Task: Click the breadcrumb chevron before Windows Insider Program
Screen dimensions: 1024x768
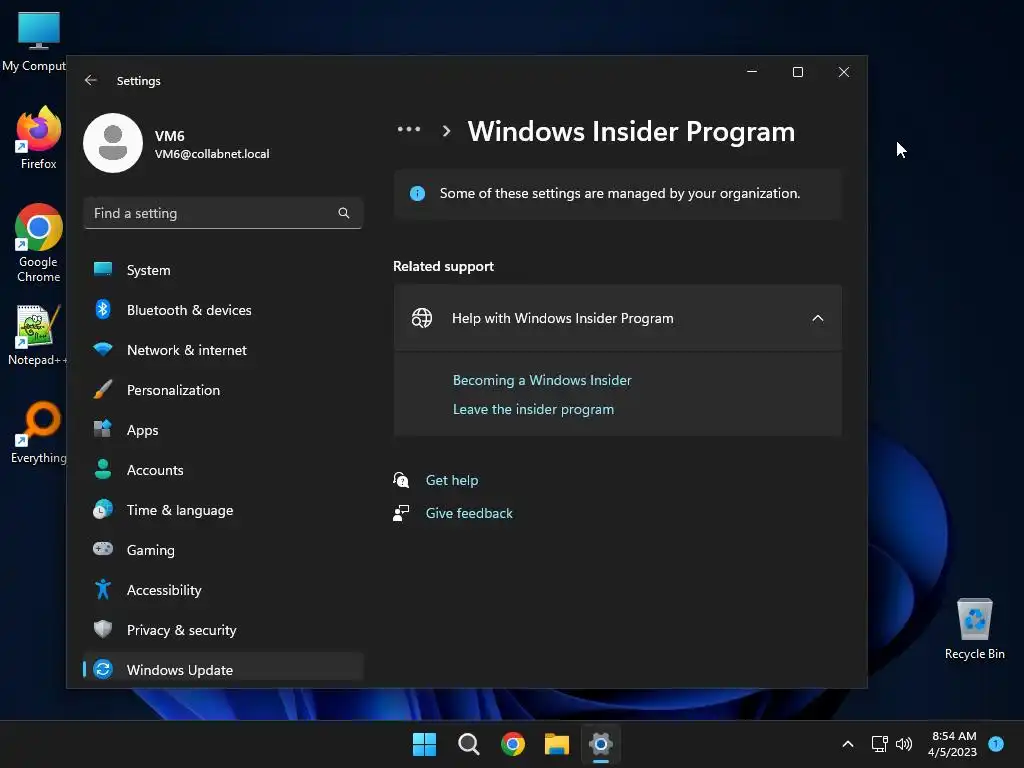Action: pyautogui.click(x=447, y=131)
